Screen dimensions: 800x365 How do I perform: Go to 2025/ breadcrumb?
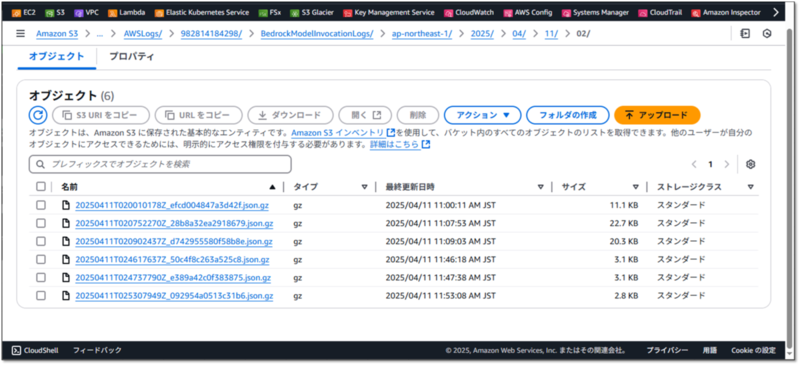tap(482, 34)
